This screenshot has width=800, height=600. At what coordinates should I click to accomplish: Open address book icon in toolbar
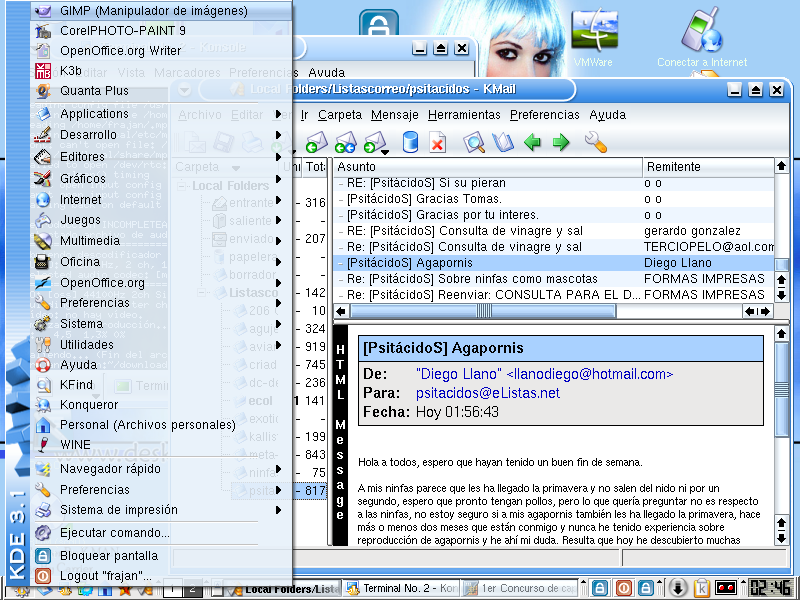(503, 142)
